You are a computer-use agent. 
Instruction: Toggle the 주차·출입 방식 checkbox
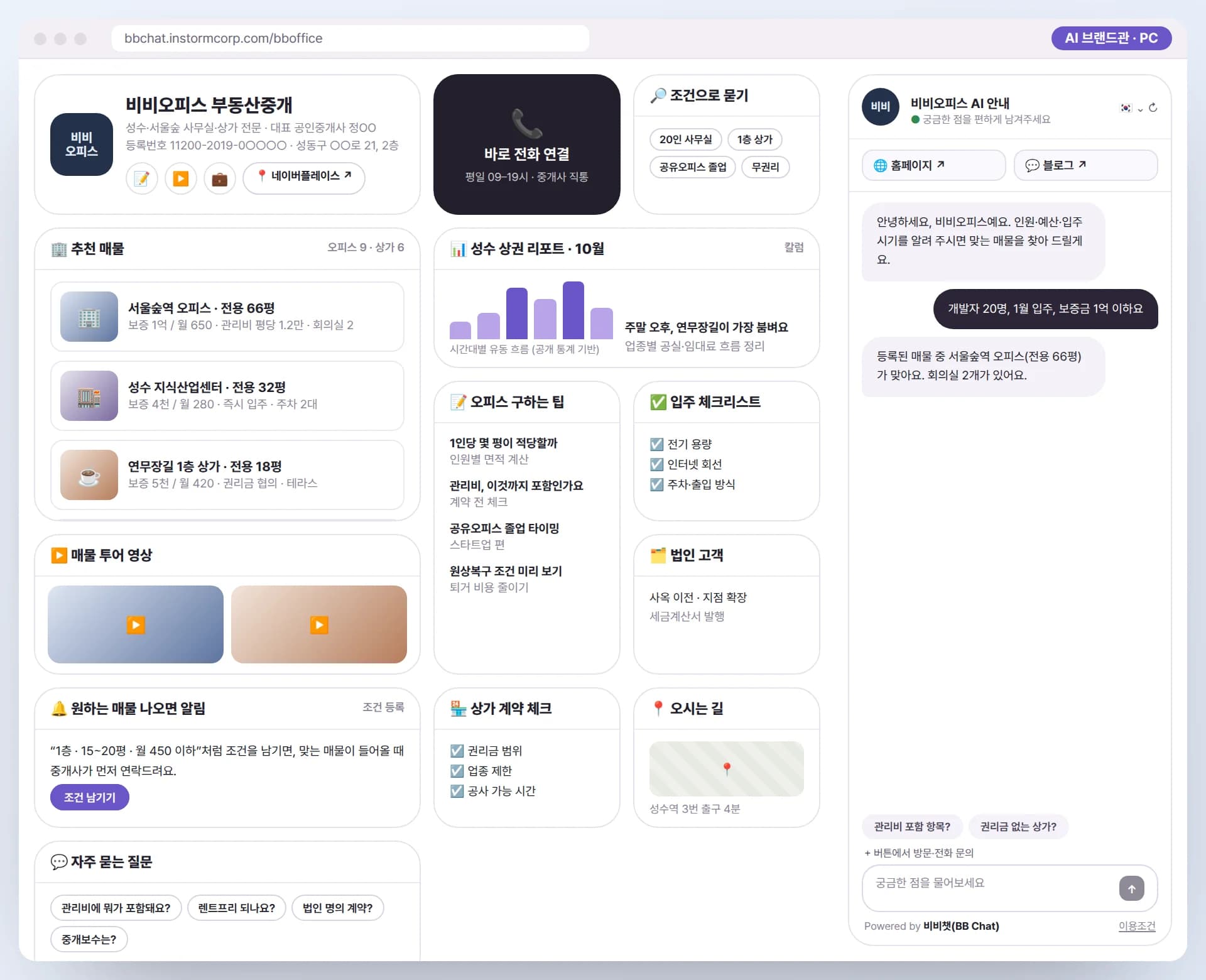pos(656,484)
